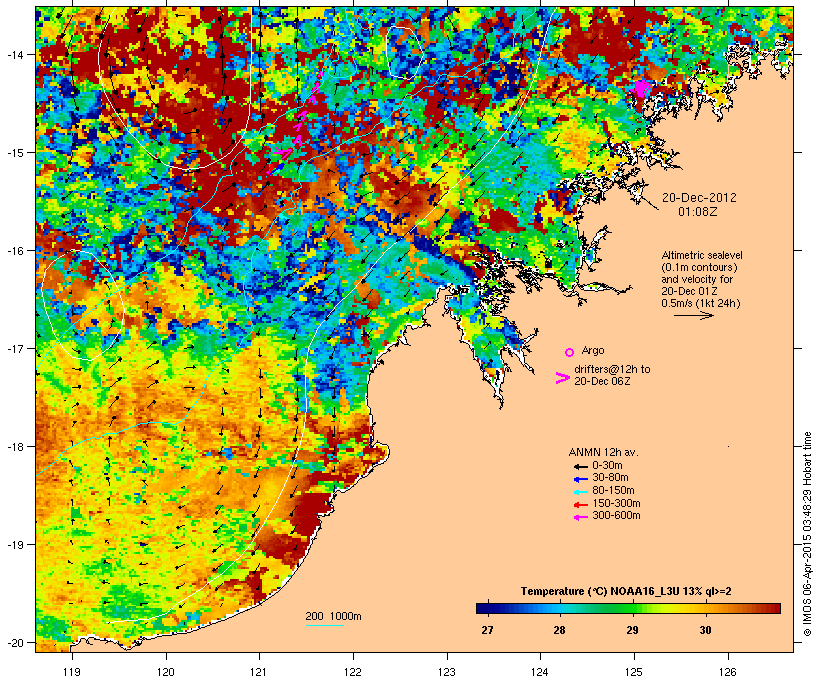Click the dark blue end of temperature scale
Screen dimensions: 820x680
(x=481, y=608)
